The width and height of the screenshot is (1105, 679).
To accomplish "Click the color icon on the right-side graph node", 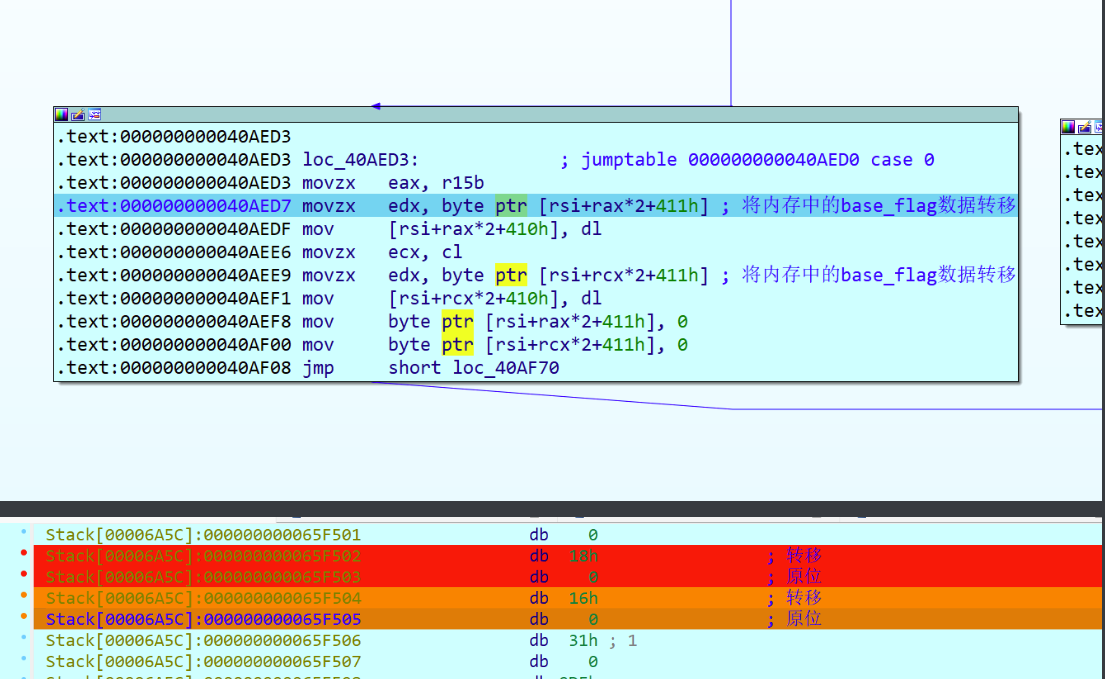I will [x=1069, y=127].
